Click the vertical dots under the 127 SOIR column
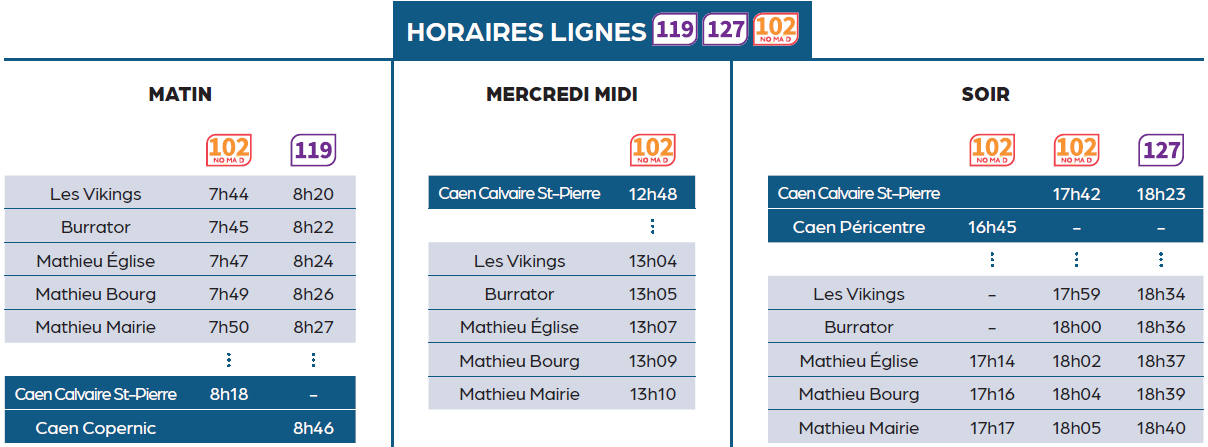The width and height of the screenshot is (1208, 447). pos(1161,260)
